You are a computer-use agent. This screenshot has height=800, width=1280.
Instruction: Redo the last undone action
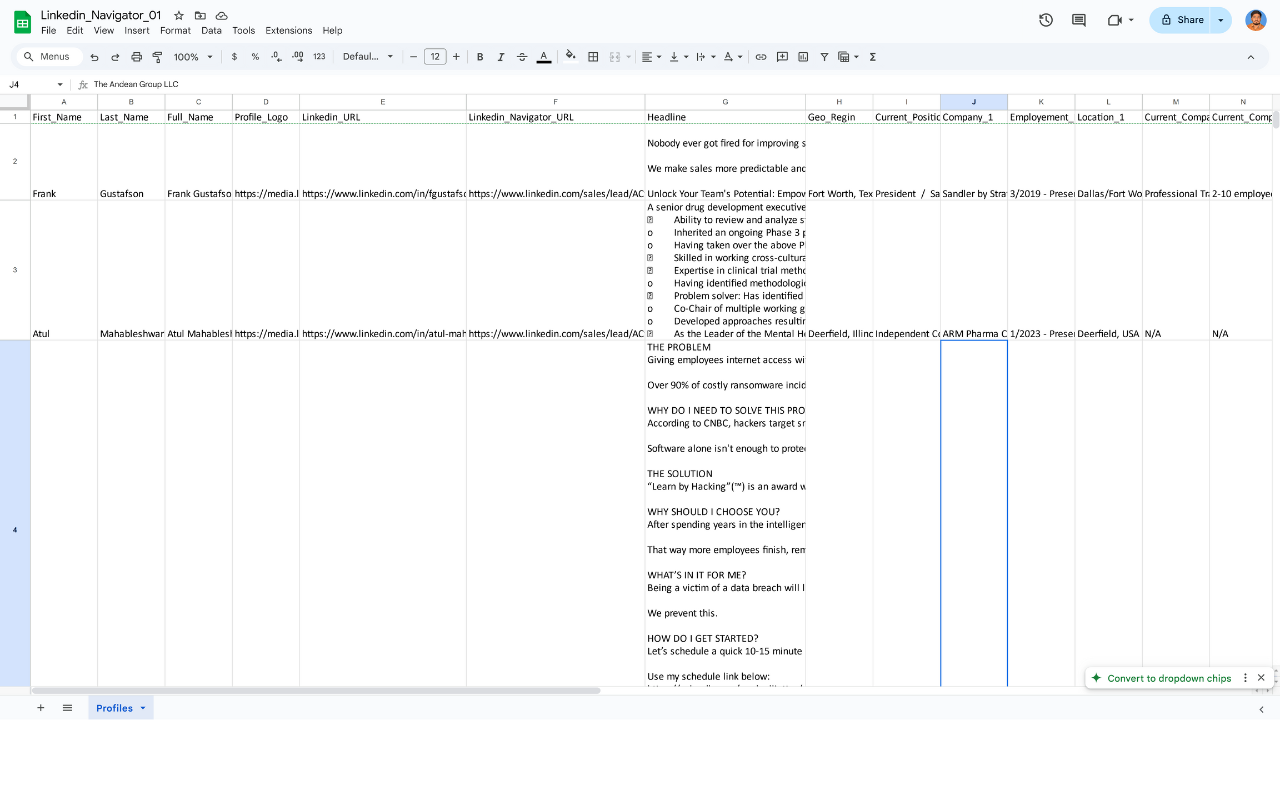[x=115, y=57]
